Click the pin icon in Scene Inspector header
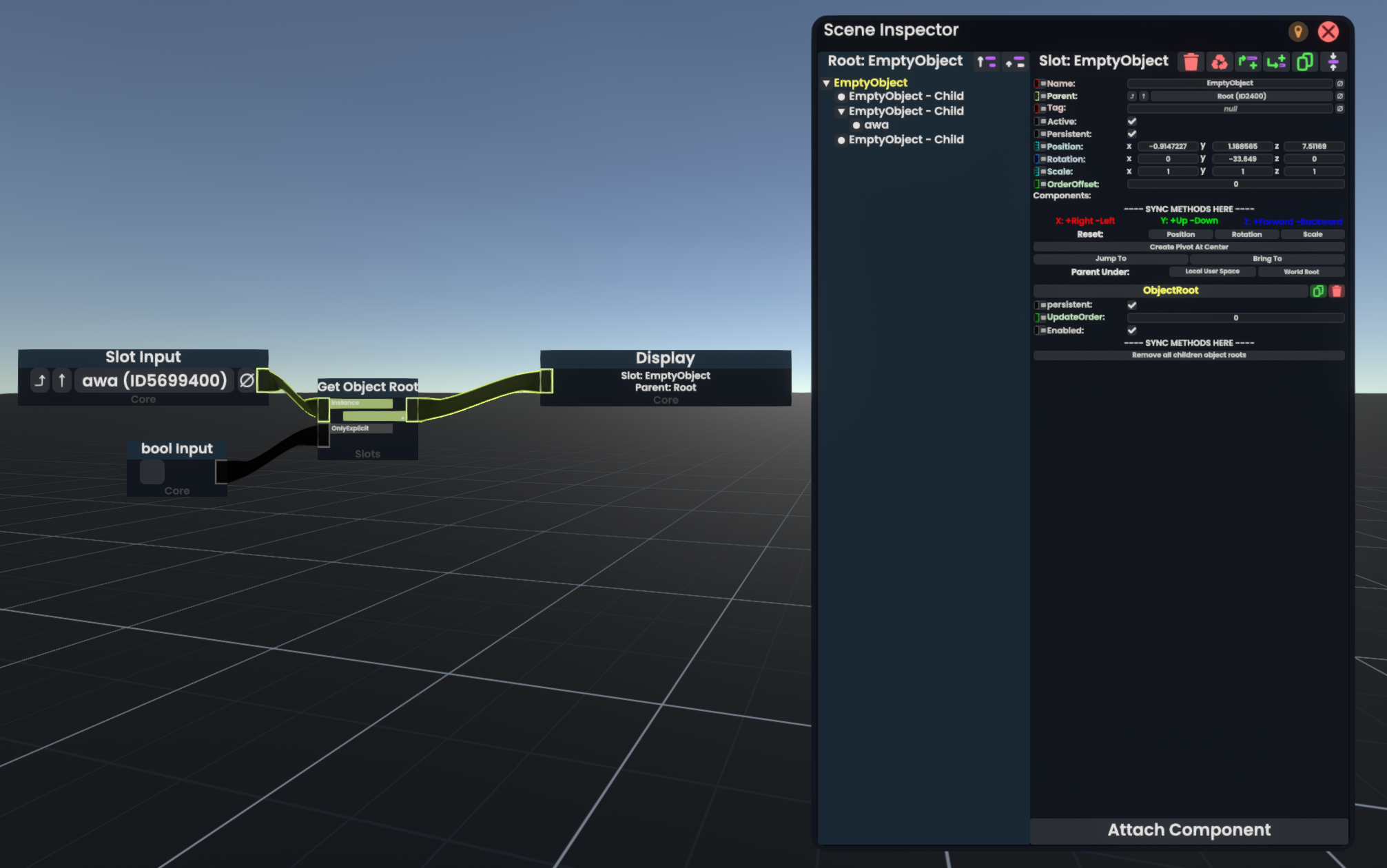 [x=1297, y=32]
